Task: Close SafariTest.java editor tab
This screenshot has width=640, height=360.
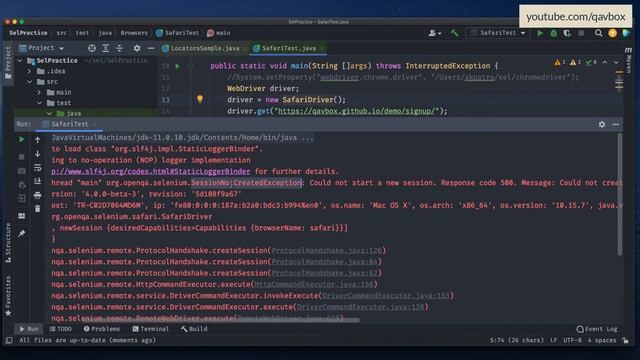Action: coord(322,49)
